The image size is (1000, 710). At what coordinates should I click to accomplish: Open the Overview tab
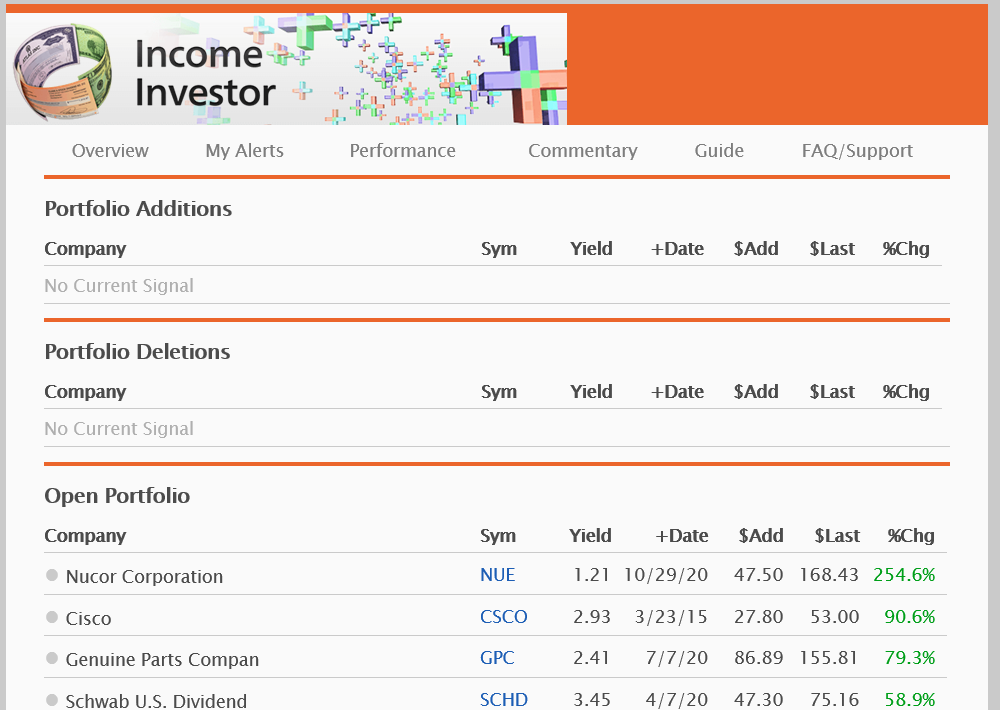(x=110, y=151)
